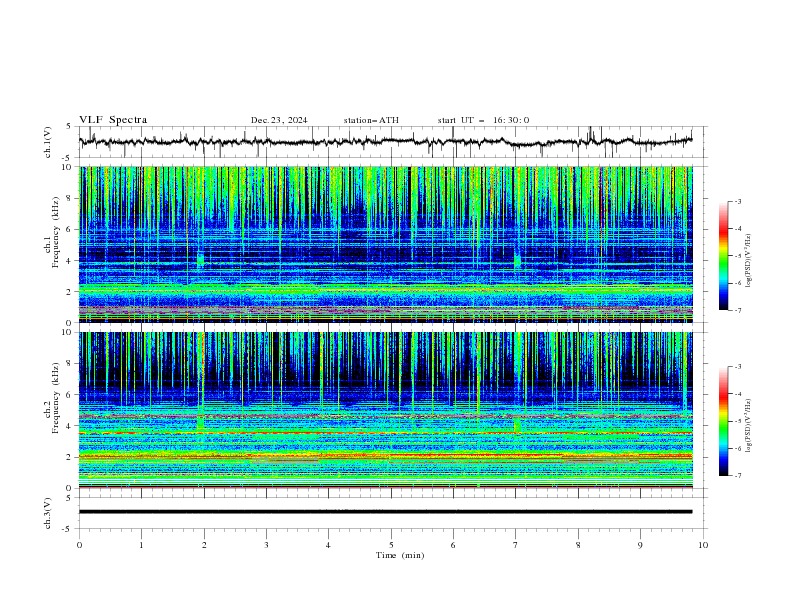Click the 'ch.1(V)' waveform axis label
This screenshot has width=792, height=612.
point(48,142)
